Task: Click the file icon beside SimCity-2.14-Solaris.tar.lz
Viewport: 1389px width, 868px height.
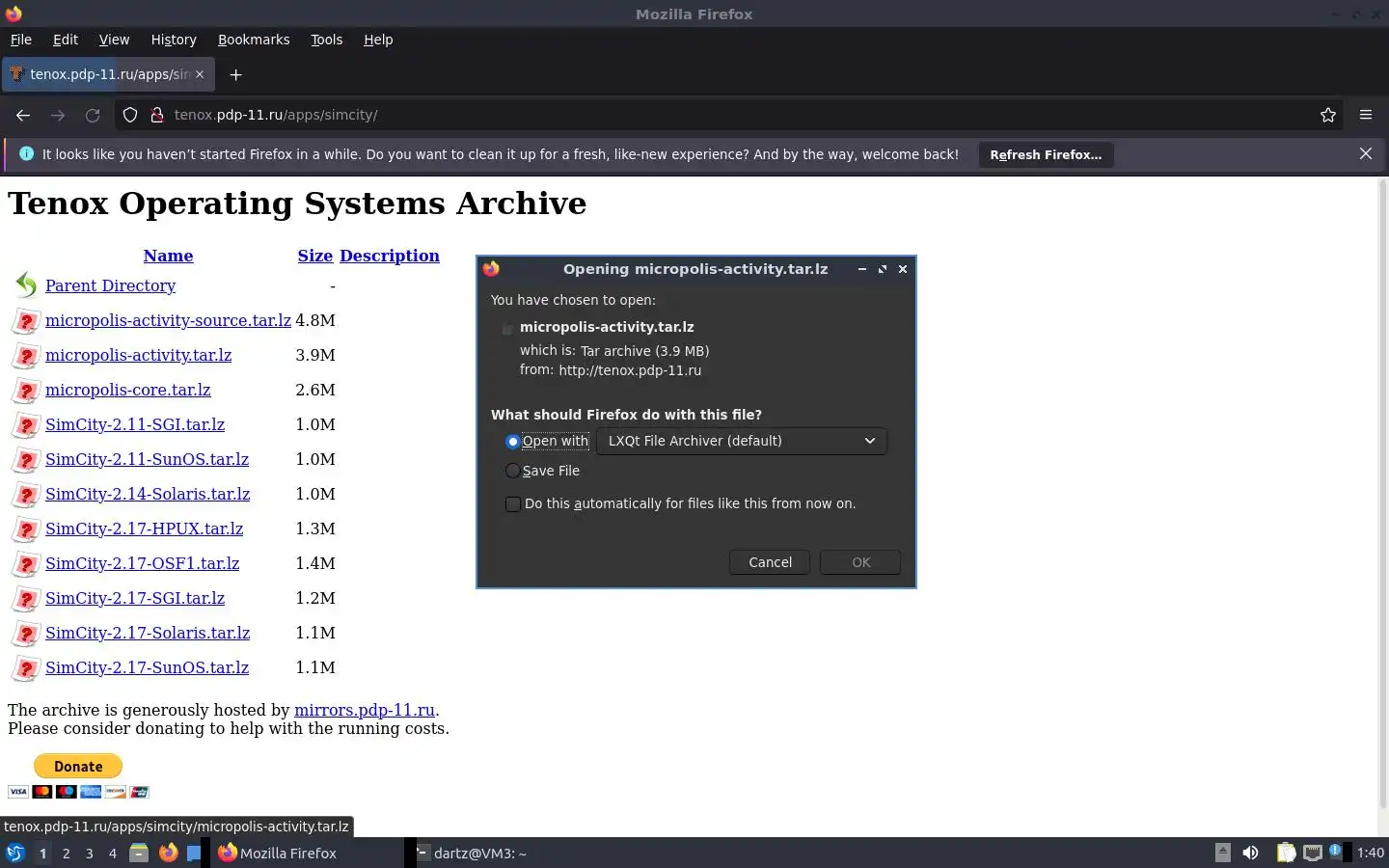Action: 26,494
